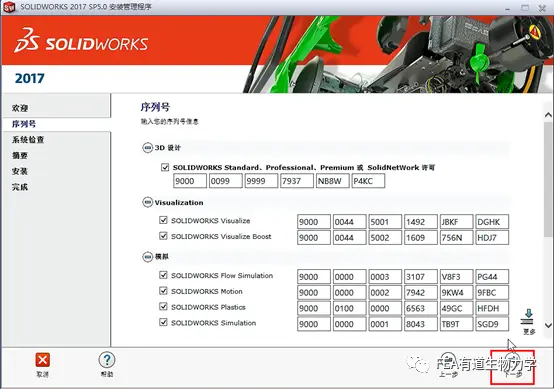Screen dimensions: 554x389
Task: Click the P4KC serial number field
Action: coord(368,181)
